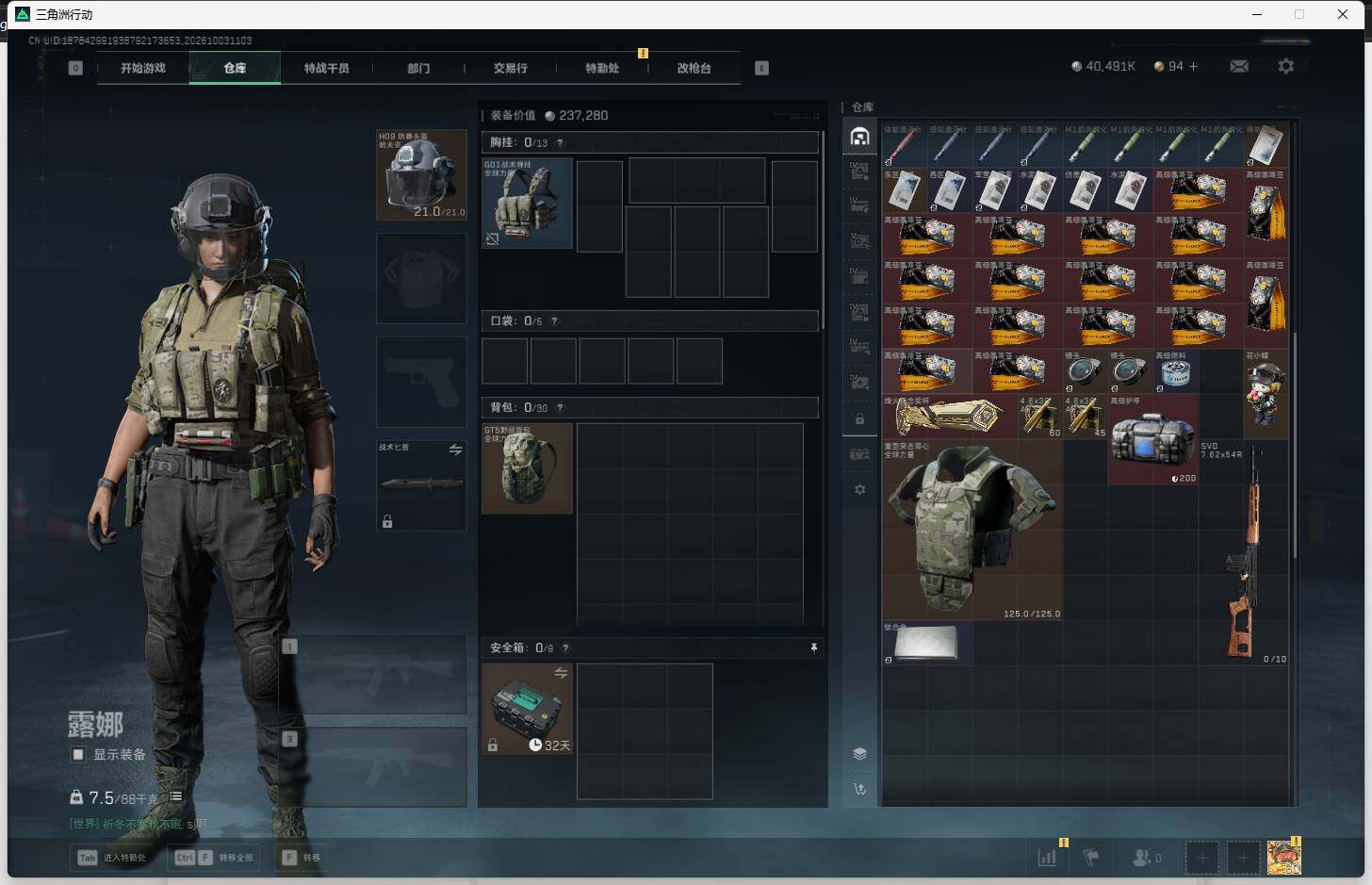Select the SVD rifle in warehouse

click(1243, 553)
